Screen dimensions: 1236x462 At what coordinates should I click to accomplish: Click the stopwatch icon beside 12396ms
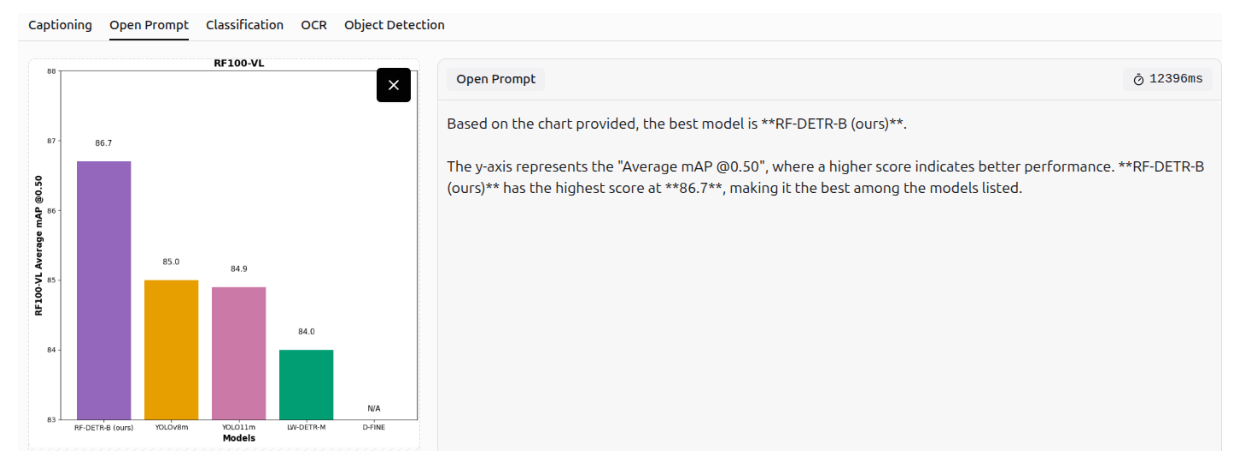1138,79
